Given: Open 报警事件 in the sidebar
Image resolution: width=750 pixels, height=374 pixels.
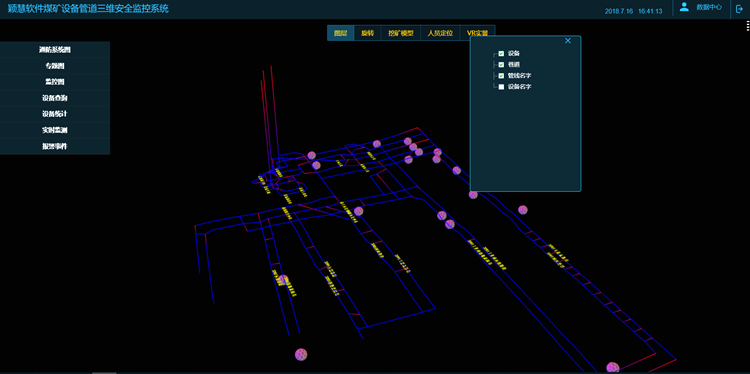Looking at the screenshot, I should pyautogui.click(x=55, y=146).
